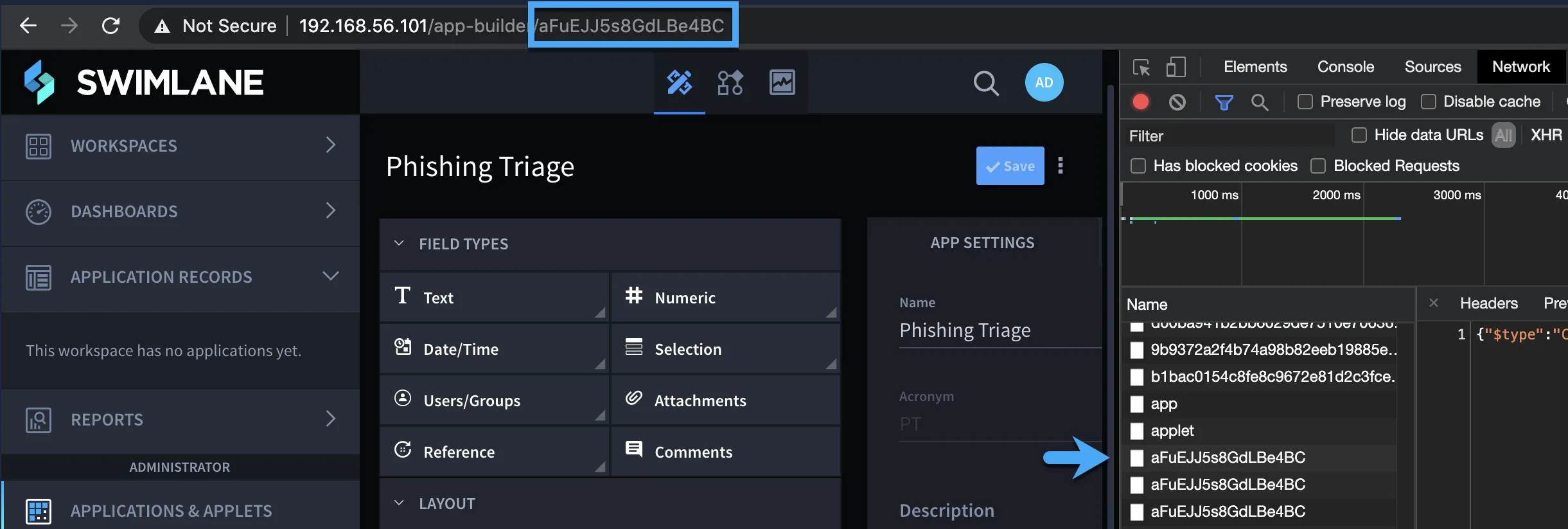Open Applications & Applets in sidebar
Image resolution: width=1568 pixels, height=529 pixels.
click(x=181, y=511)
